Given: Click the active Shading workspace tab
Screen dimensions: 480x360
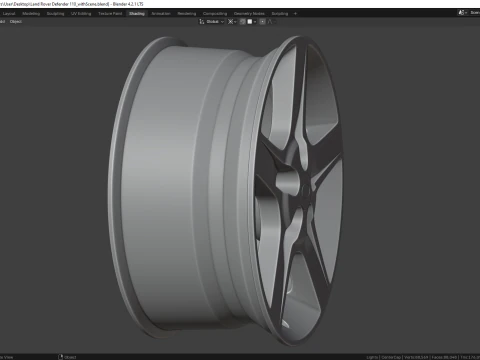Looking at the screenshot, I should click(x=137, y=14).
